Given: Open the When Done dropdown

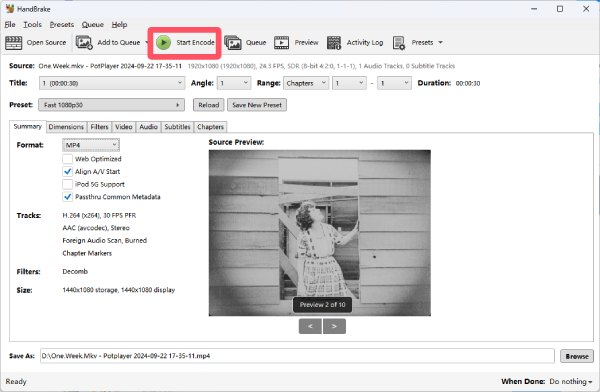Looking at the screenshot, I should tap(571, 381).
